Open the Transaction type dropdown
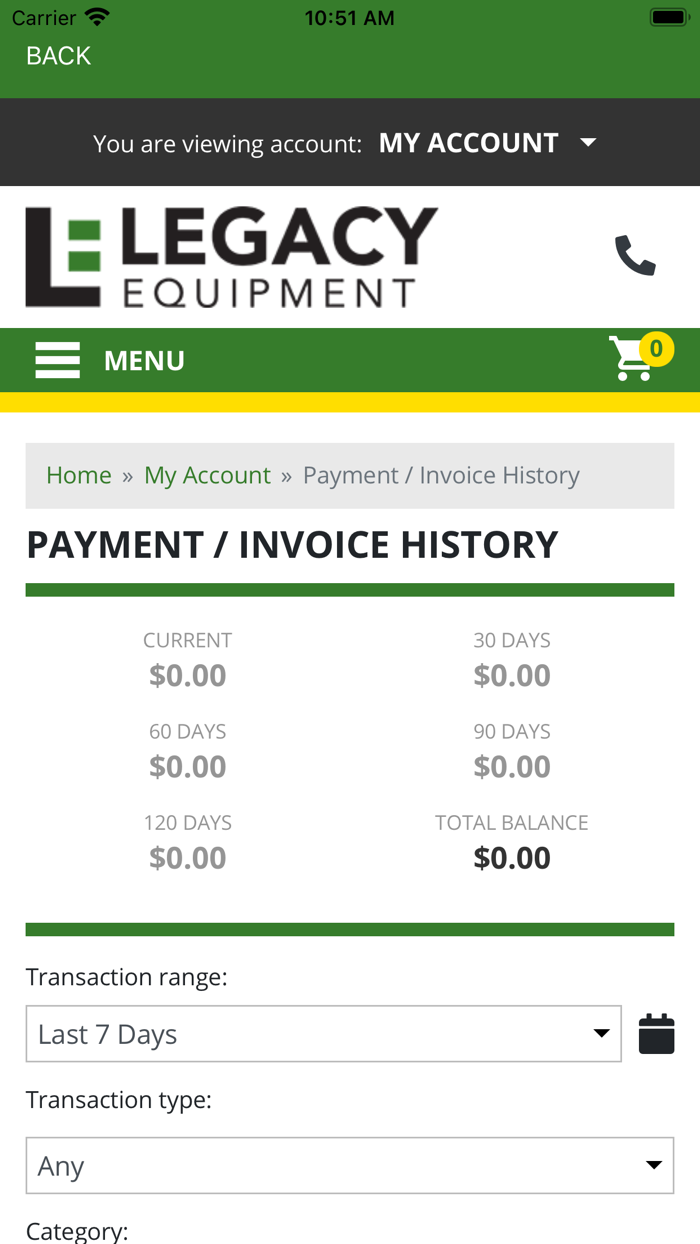This screenshot has width=700, height=1244. [x=348, y=1165]
